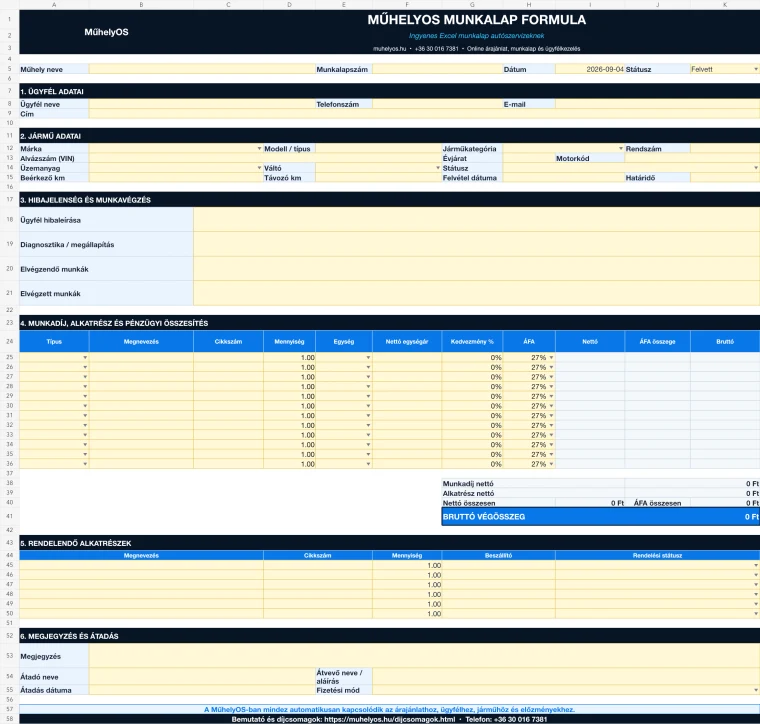This screenshot has width=760, height=724.
Task: Click the Diagnosztika / megállapítás text area
Action: [x=476, y=244]
